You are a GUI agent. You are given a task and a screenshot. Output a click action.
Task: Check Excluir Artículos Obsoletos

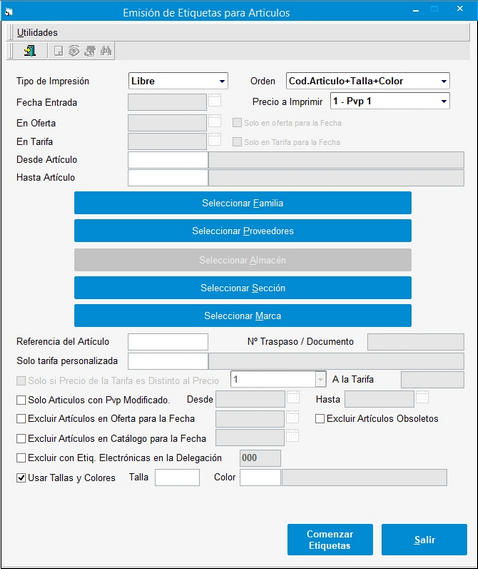320,419
